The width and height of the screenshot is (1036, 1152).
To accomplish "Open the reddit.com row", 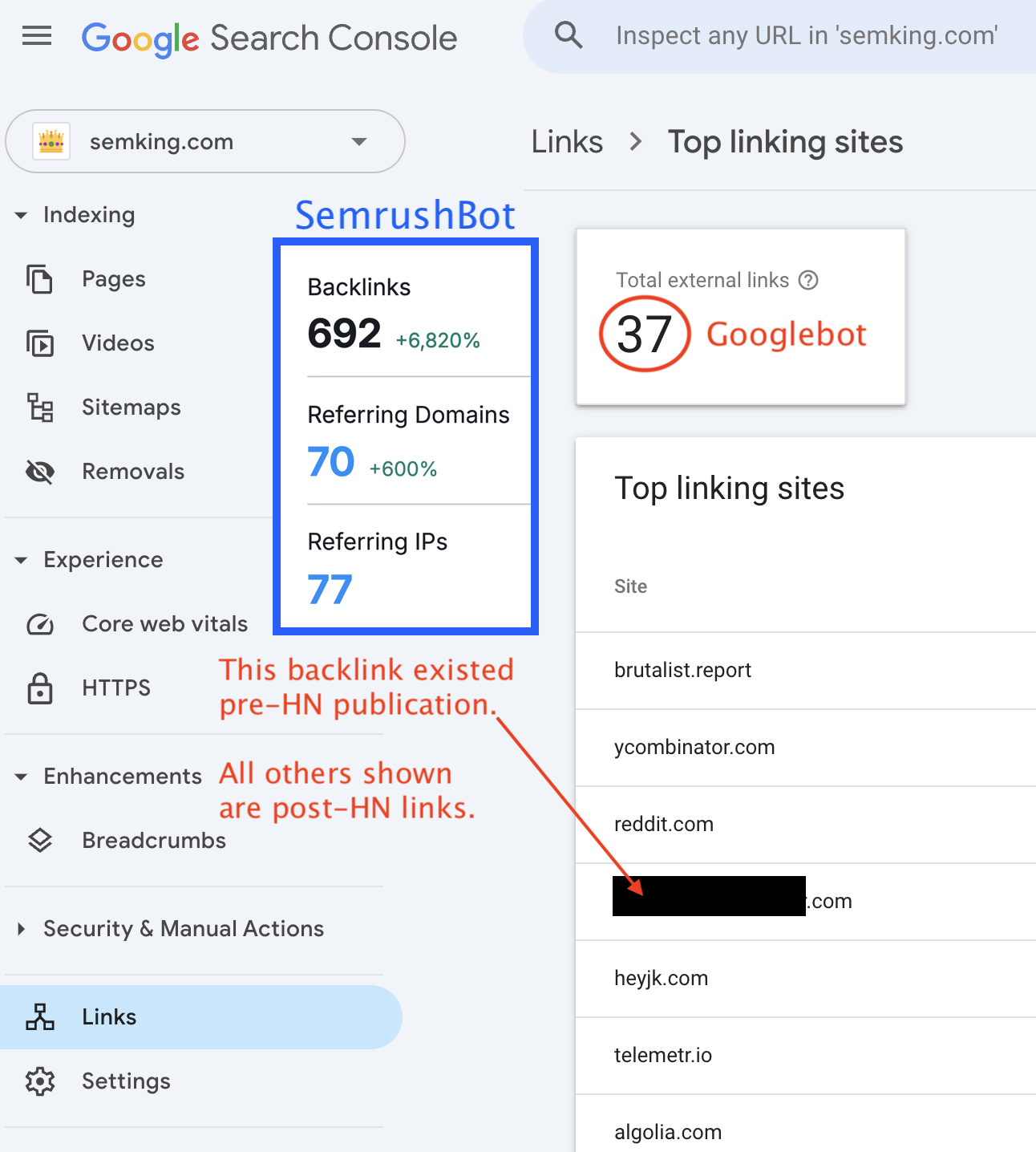I will click(x=806, y=825).
